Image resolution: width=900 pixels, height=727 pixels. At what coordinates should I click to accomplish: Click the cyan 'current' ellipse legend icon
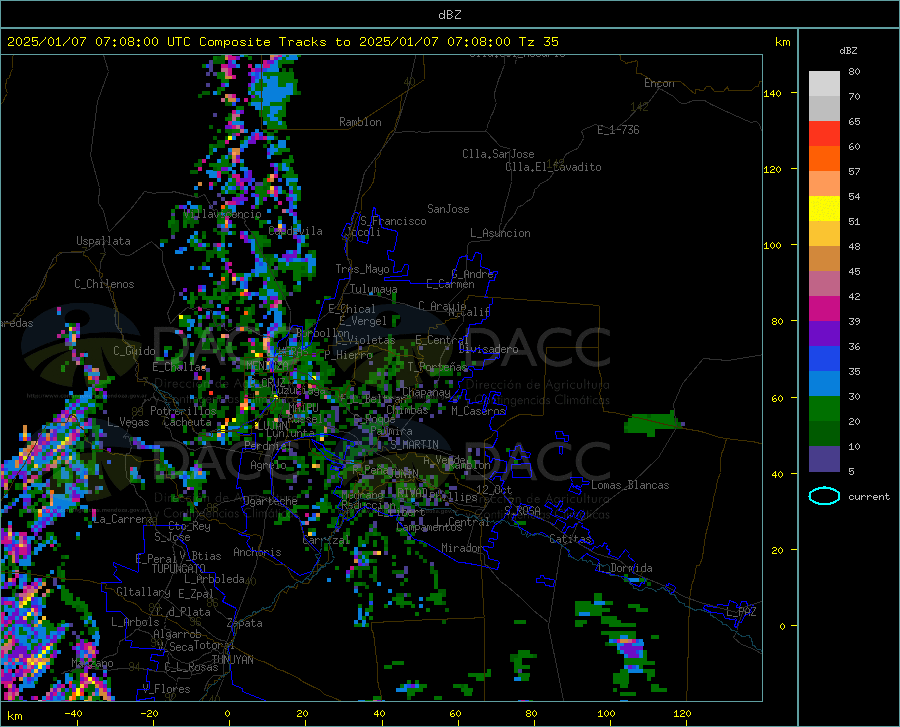(x=824, y=496)
